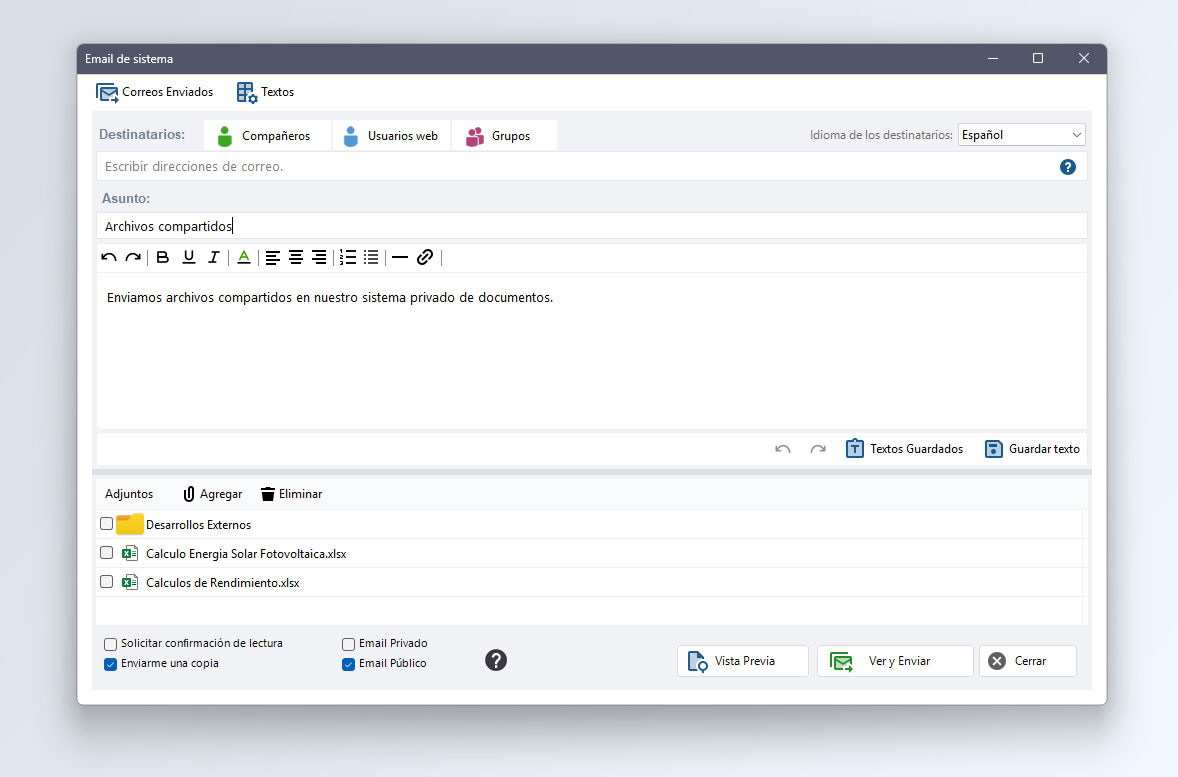Center align the message text

pyautogui.click(x=296, y=258)
